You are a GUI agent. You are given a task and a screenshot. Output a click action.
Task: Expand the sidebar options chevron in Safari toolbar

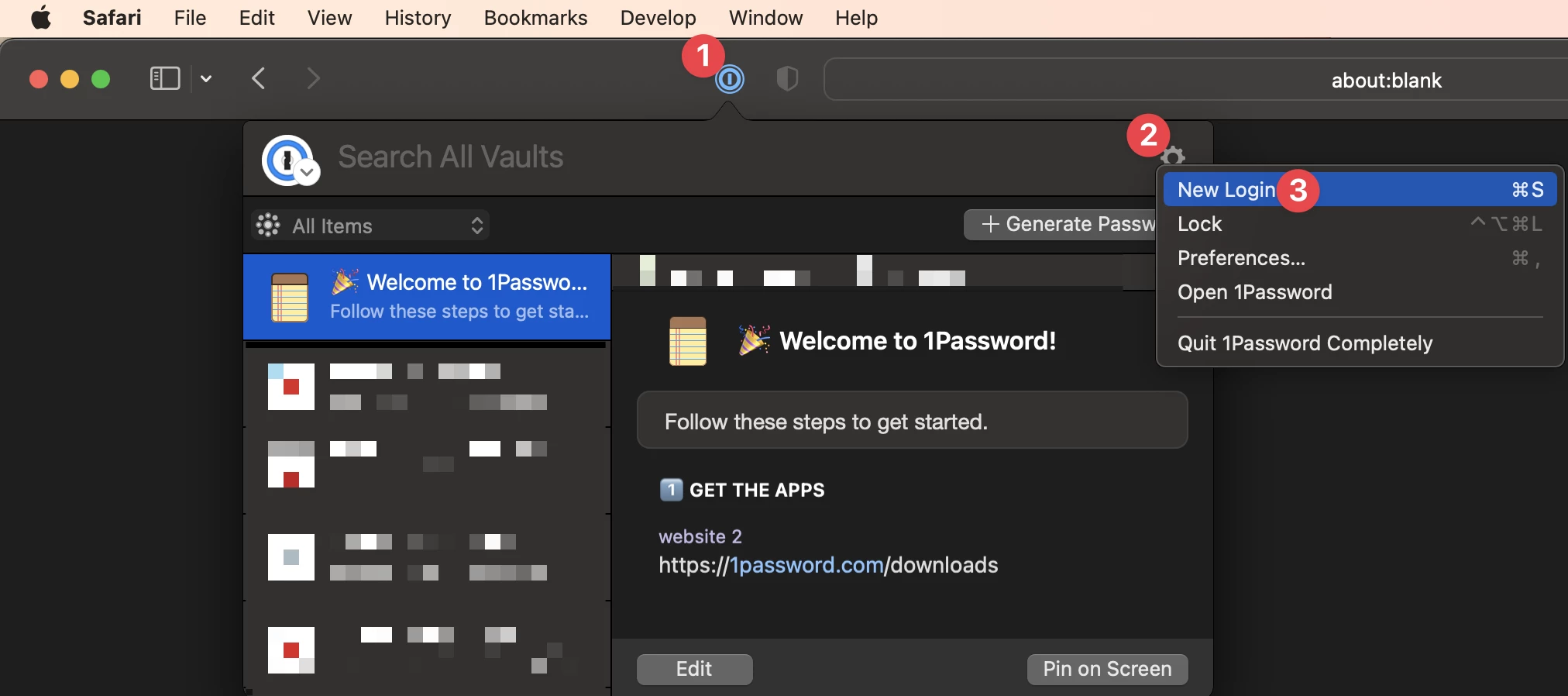coord(206,78)
